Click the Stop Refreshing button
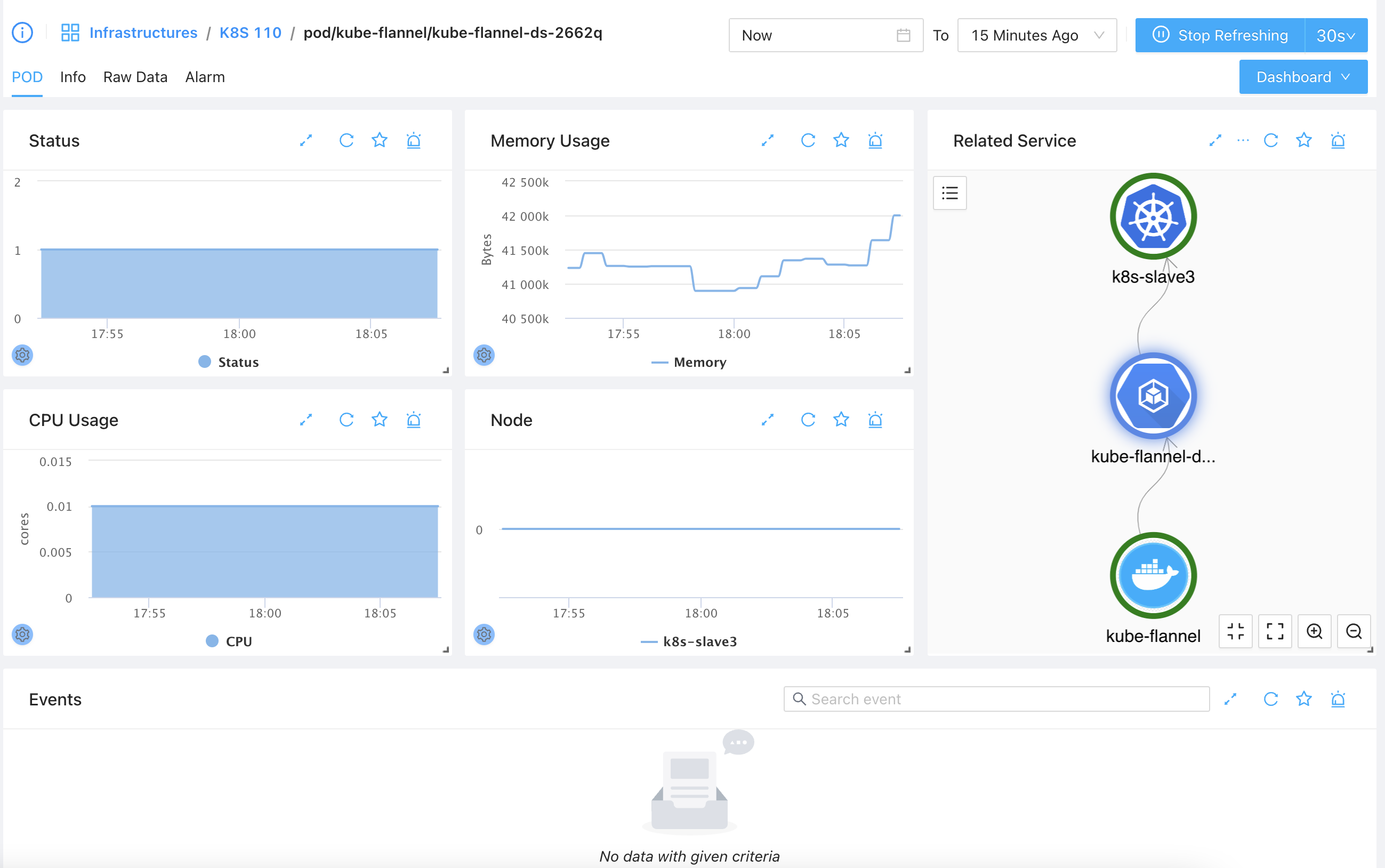The image size is (1385, 868). click(1220, 36)
